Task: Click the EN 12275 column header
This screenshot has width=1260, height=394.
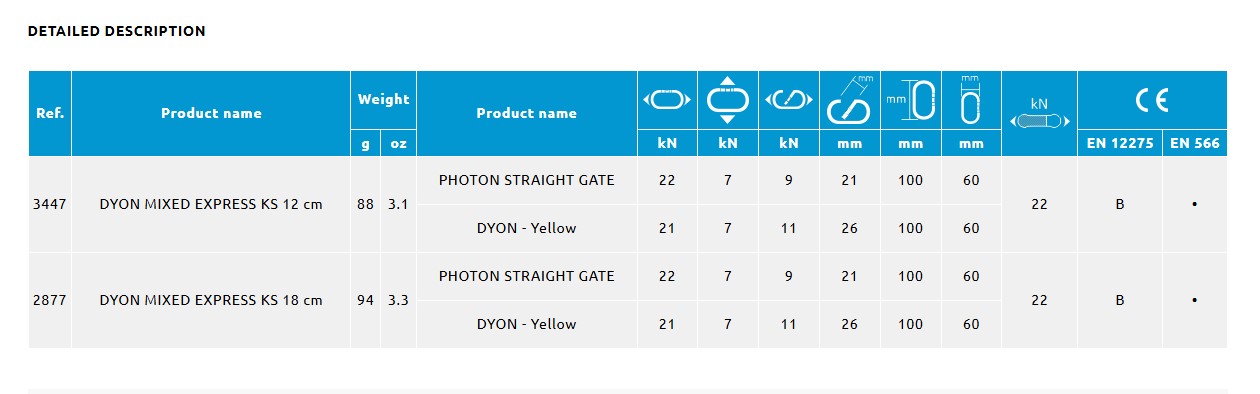Action: pos(1120,143)
